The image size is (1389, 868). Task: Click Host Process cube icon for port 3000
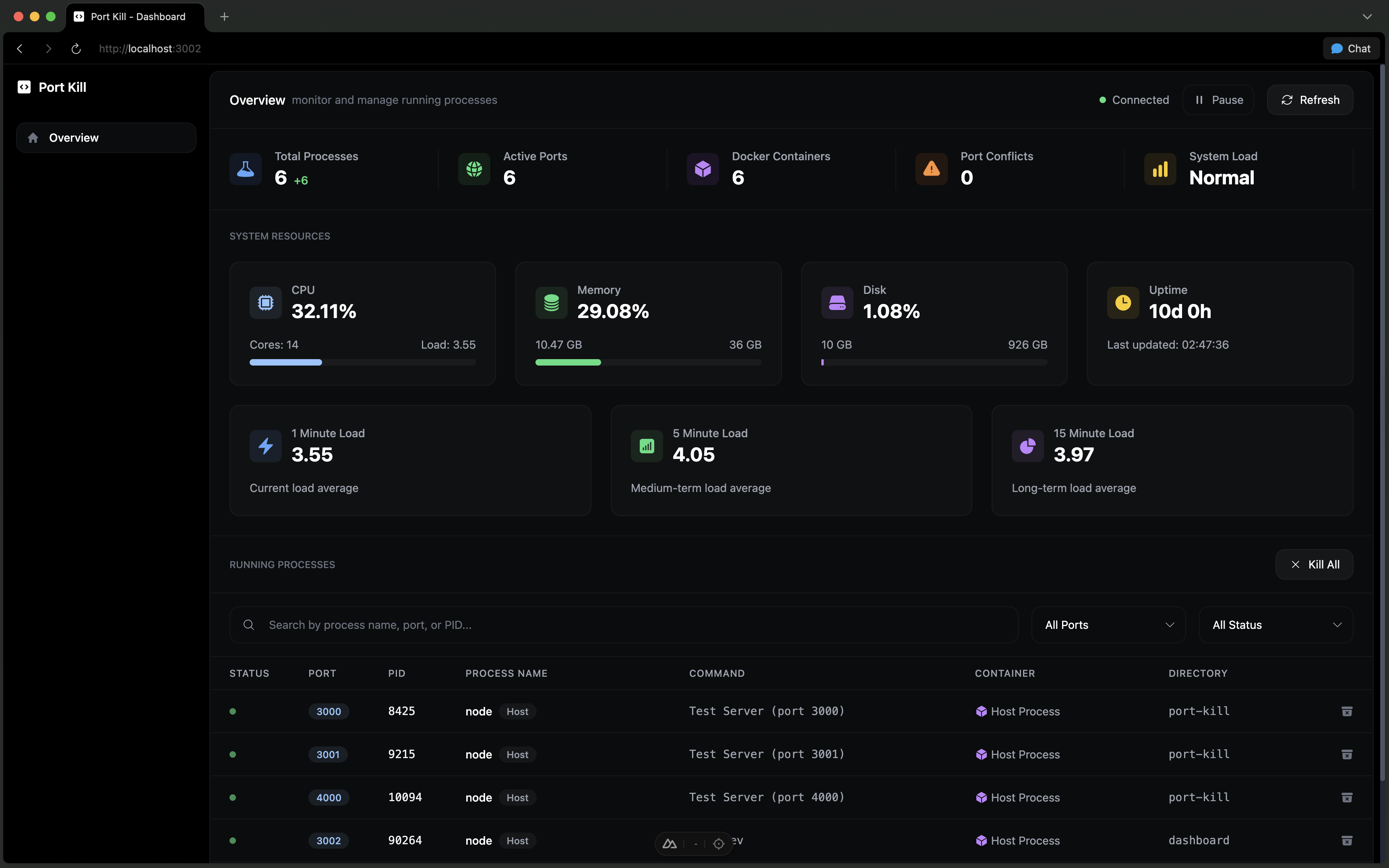(x=981, y=711)
